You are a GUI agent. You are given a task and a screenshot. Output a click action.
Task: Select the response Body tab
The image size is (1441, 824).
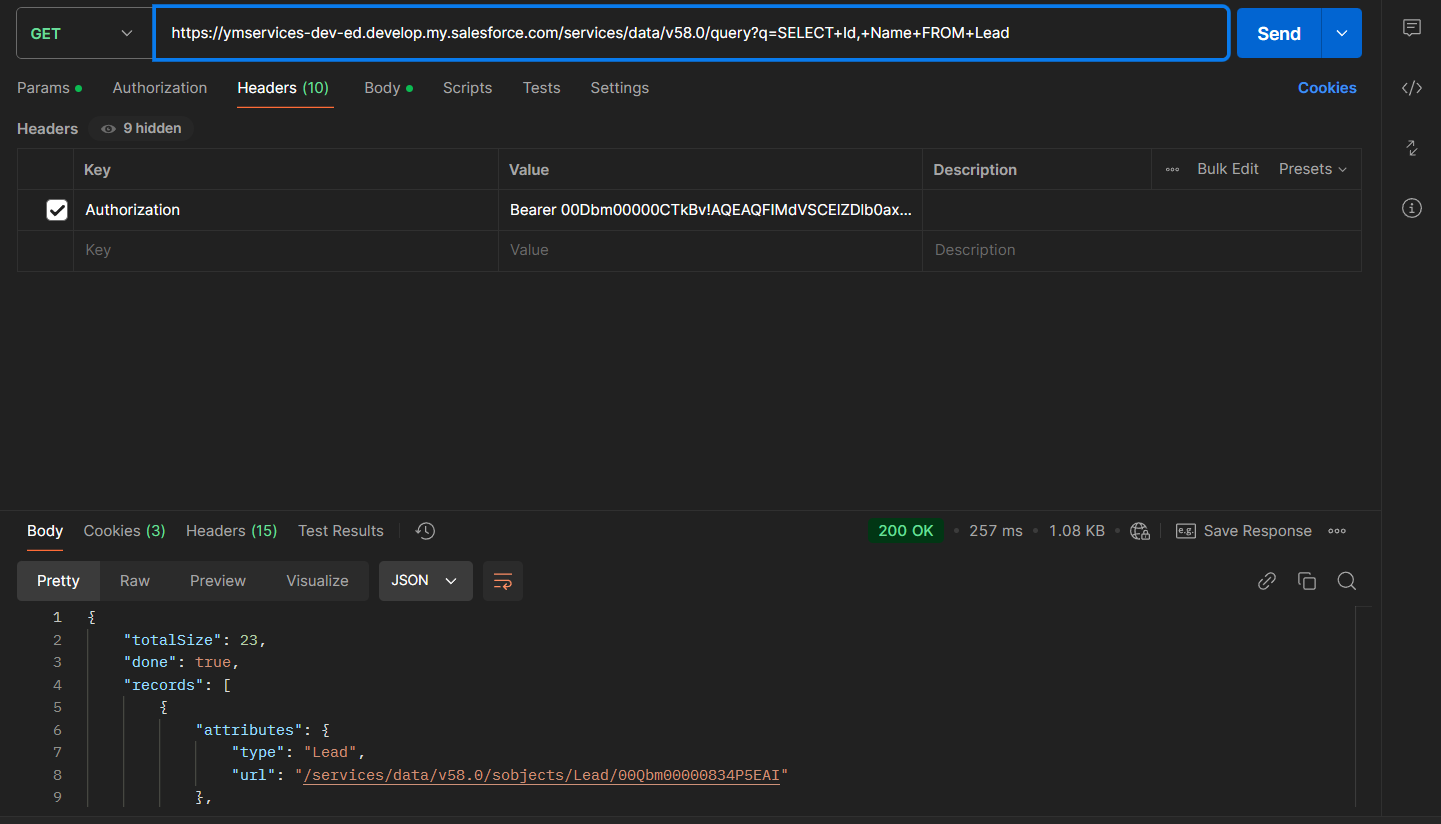coord(45,531)
